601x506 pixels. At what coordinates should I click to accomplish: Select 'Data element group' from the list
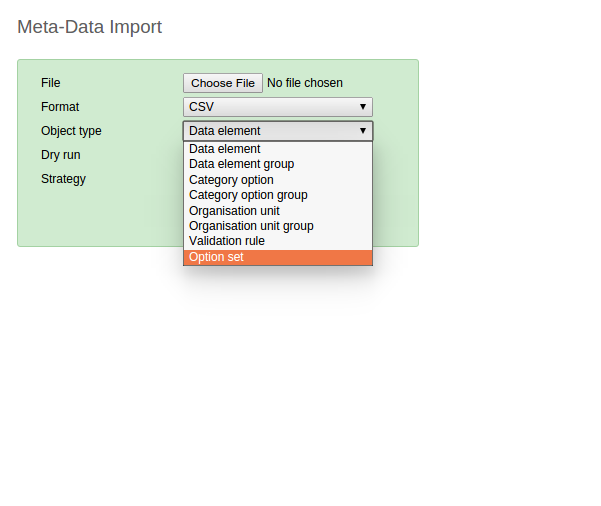click(x=241, y=164)
